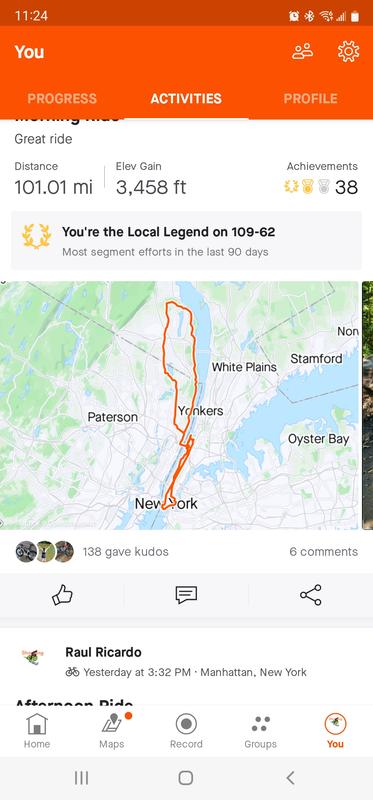Image resolution: width=373 pixels, height=800 pixels.
Task: Start recording with the Record button
Action: coord(186,731)
